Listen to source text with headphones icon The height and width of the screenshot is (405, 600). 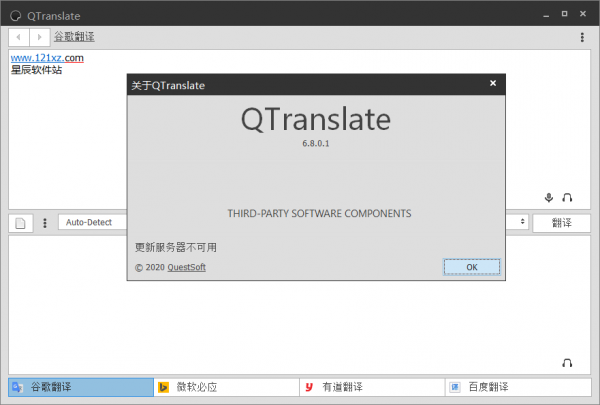coord(567,198)
